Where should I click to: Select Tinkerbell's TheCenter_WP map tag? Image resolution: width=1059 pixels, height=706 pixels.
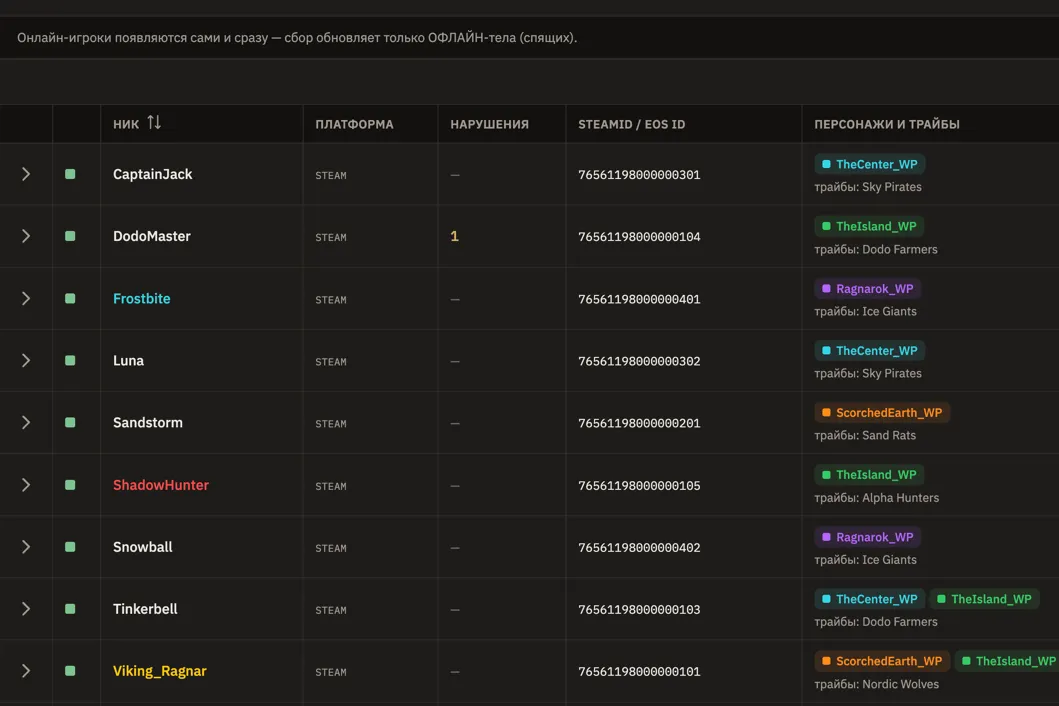pyautogui.click(x=870, y=599)
